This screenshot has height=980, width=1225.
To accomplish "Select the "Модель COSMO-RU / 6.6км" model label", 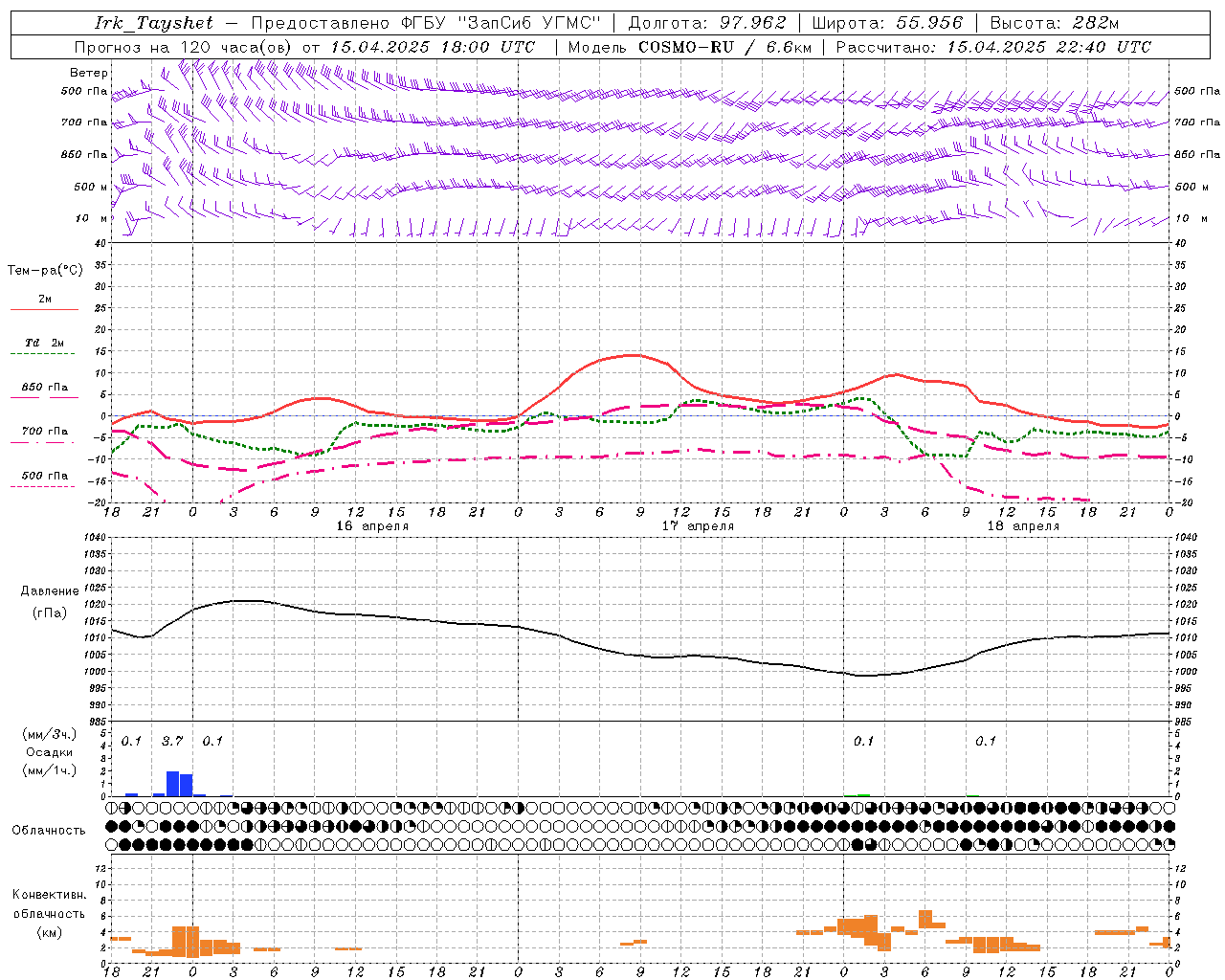I will tap(690, 47).
